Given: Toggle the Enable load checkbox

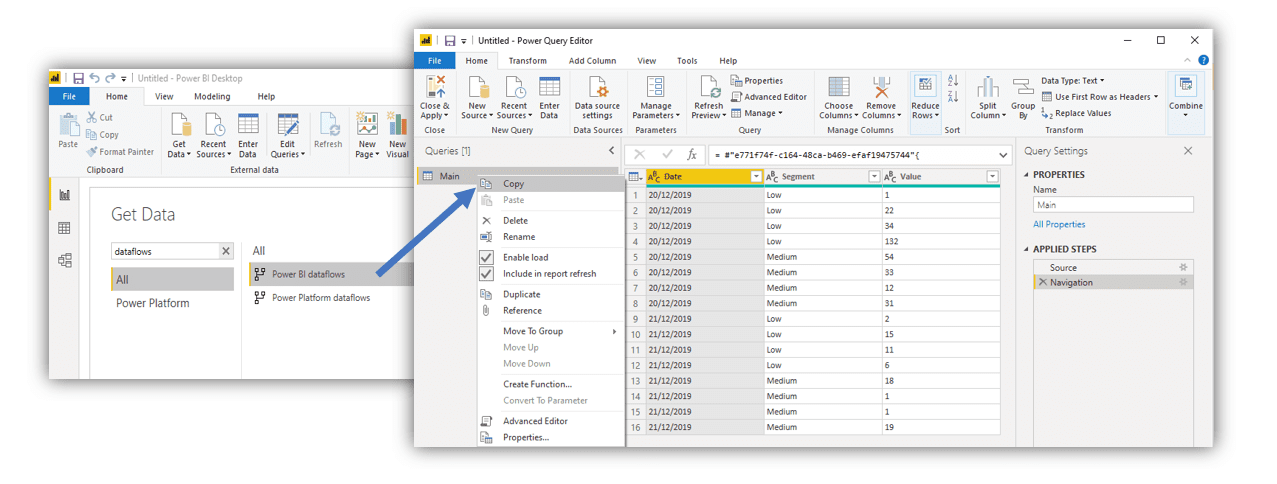Looking at the screenshot, I should coord(486,257).
